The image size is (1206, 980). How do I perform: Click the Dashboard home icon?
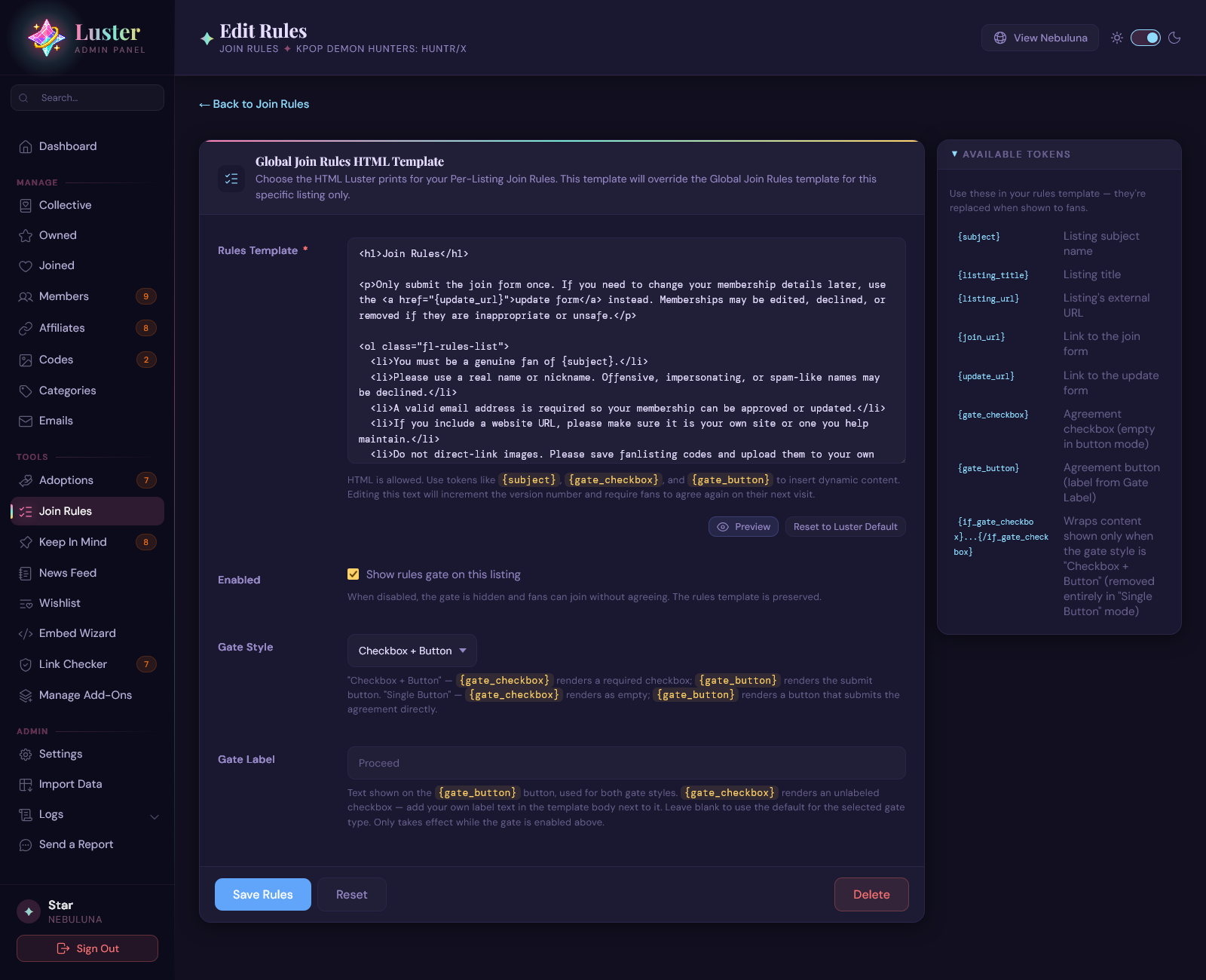pyautogui.click(x=26, y=146)
